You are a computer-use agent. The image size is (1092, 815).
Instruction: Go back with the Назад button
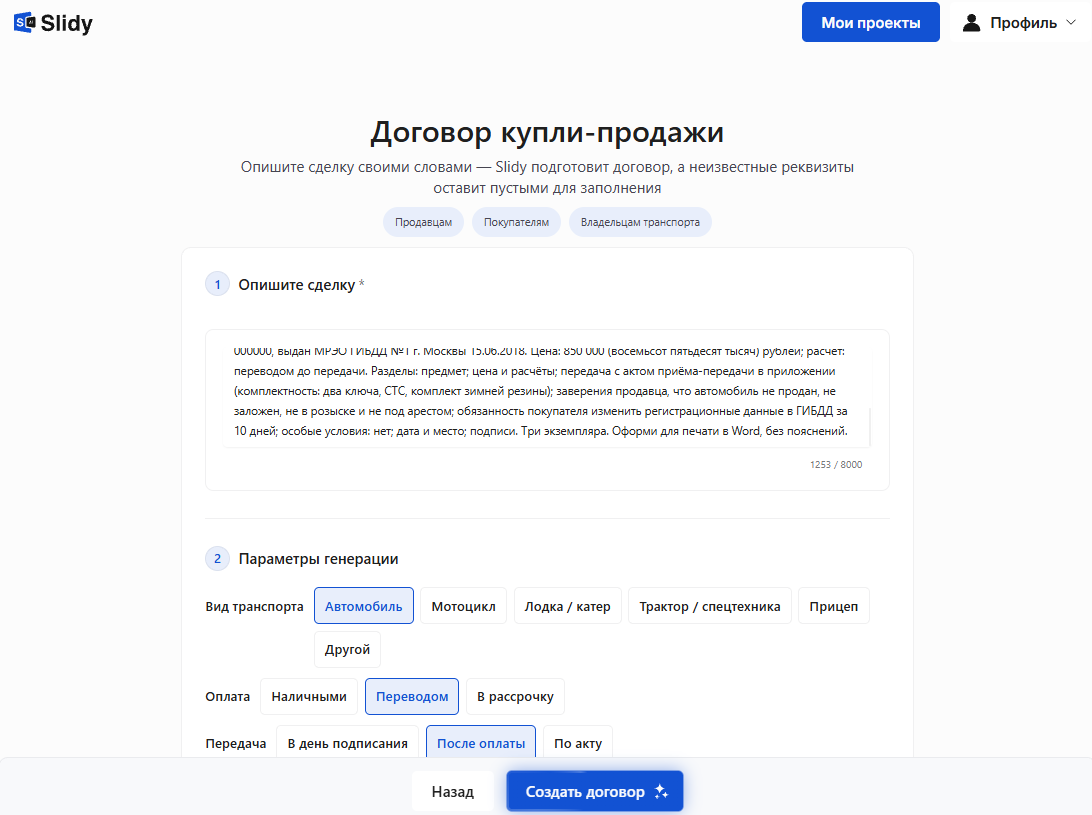click(453, 791)
